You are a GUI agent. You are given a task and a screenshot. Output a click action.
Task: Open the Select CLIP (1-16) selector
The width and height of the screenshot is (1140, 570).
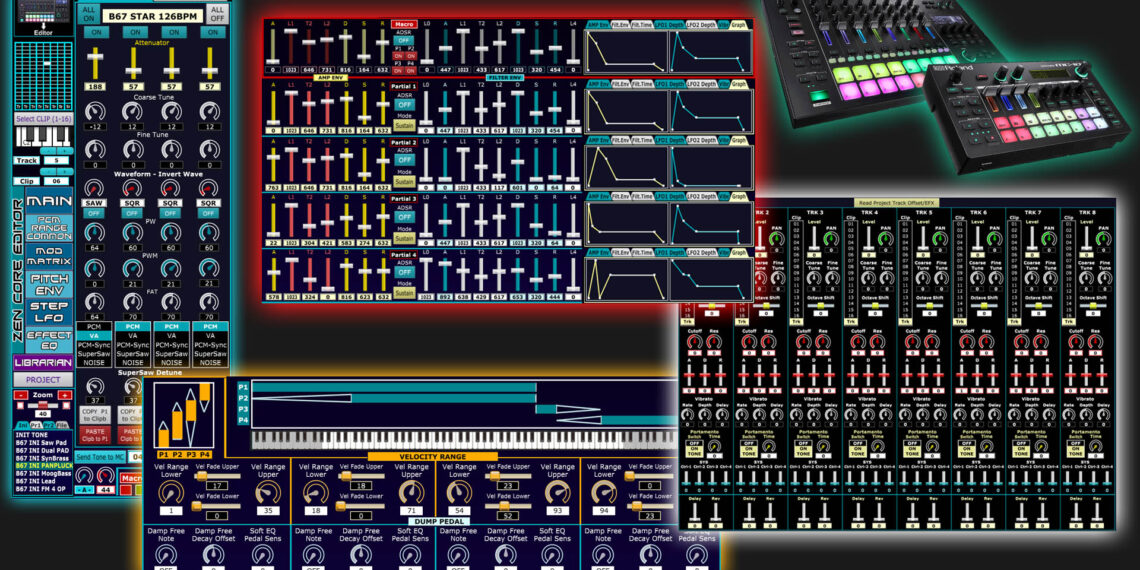pos(45,119)
